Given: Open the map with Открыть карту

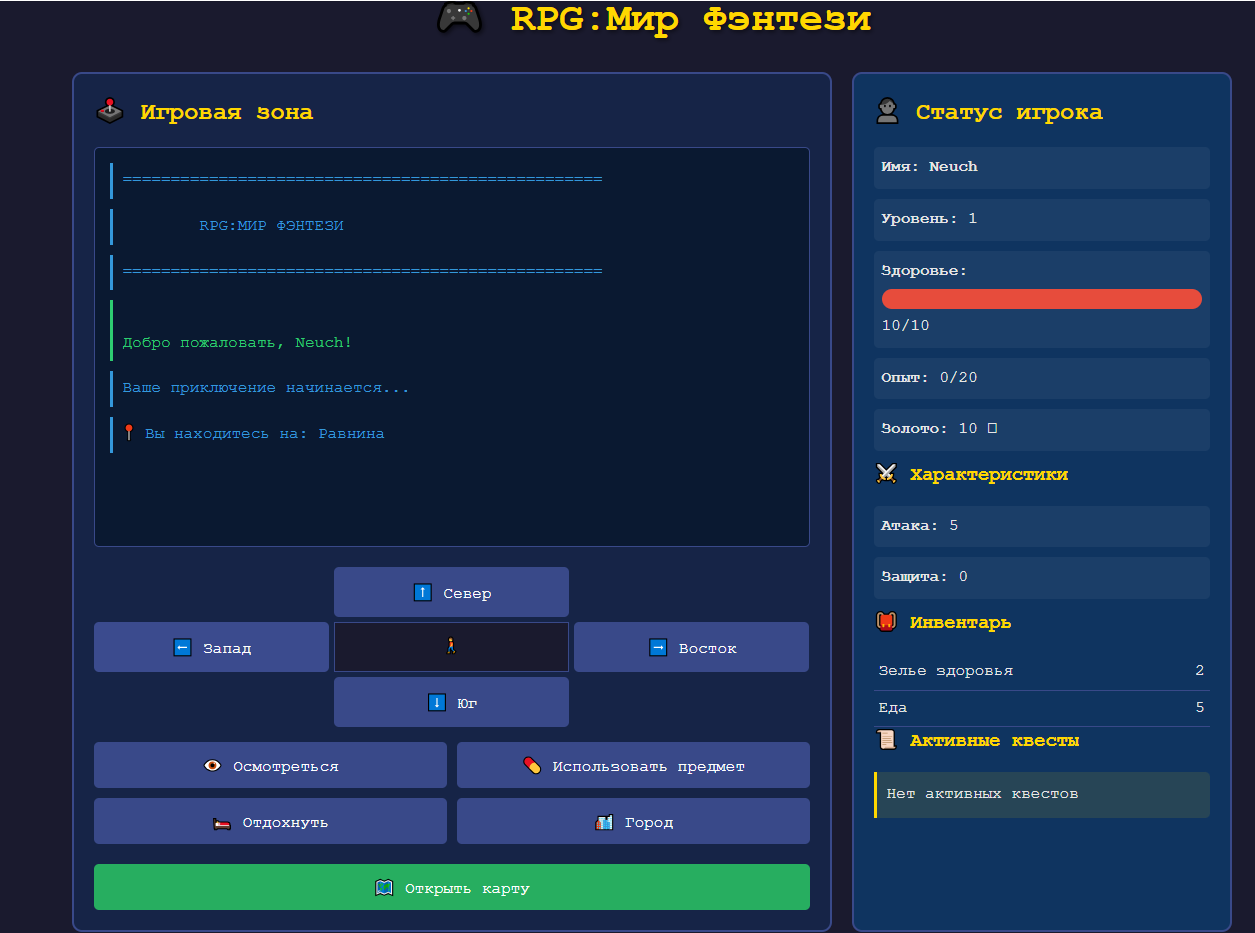Looking at the screenshot, I should coord(451,887).
